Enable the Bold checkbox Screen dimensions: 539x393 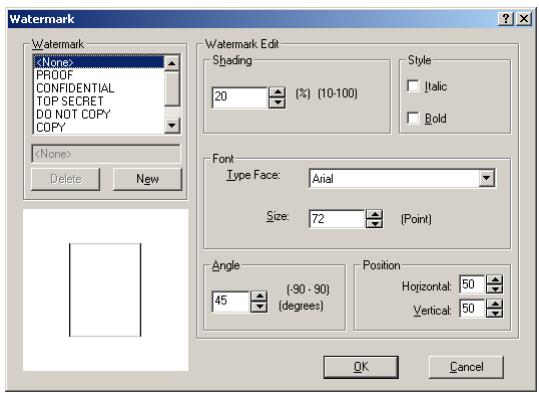coord(413,118)
